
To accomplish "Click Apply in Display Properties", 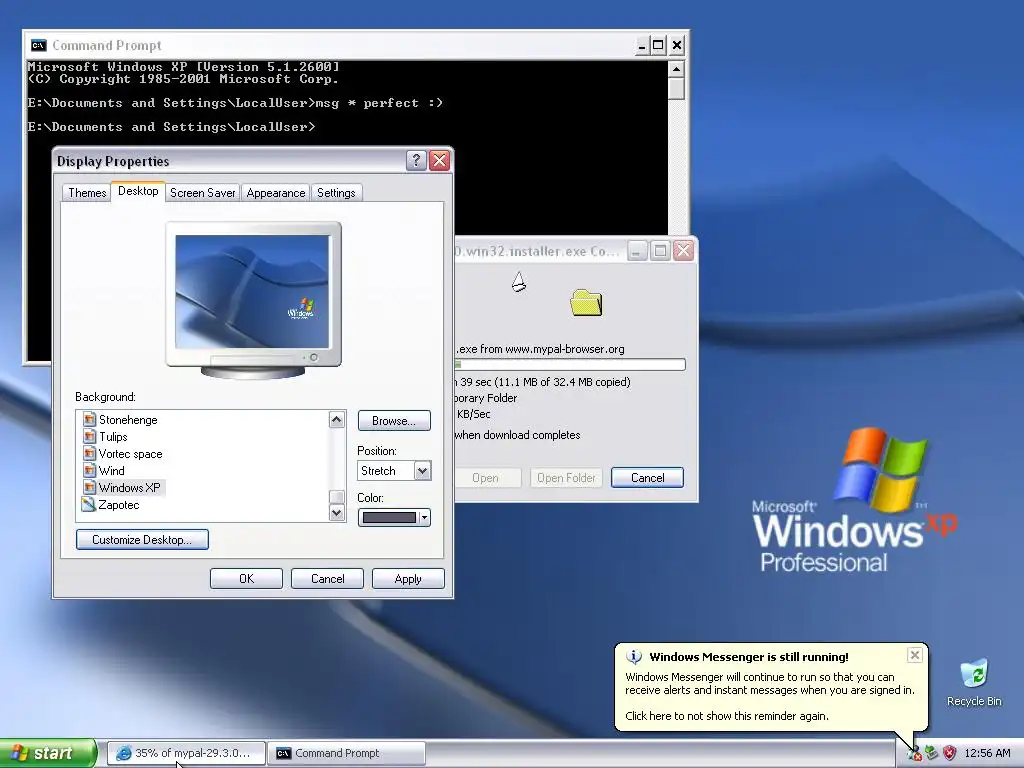I will pos(408,579).
